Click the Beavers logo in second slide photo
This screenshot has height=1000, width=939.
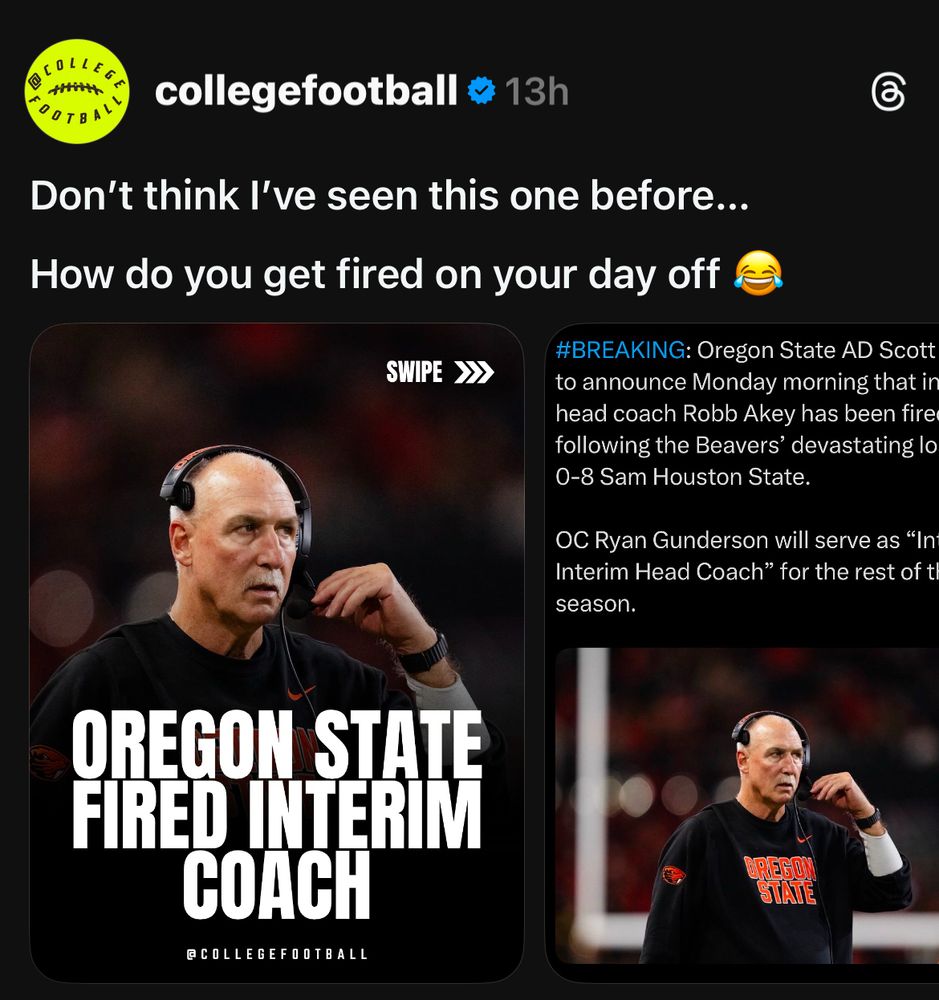pyautogui.click(x=674, y=875)
